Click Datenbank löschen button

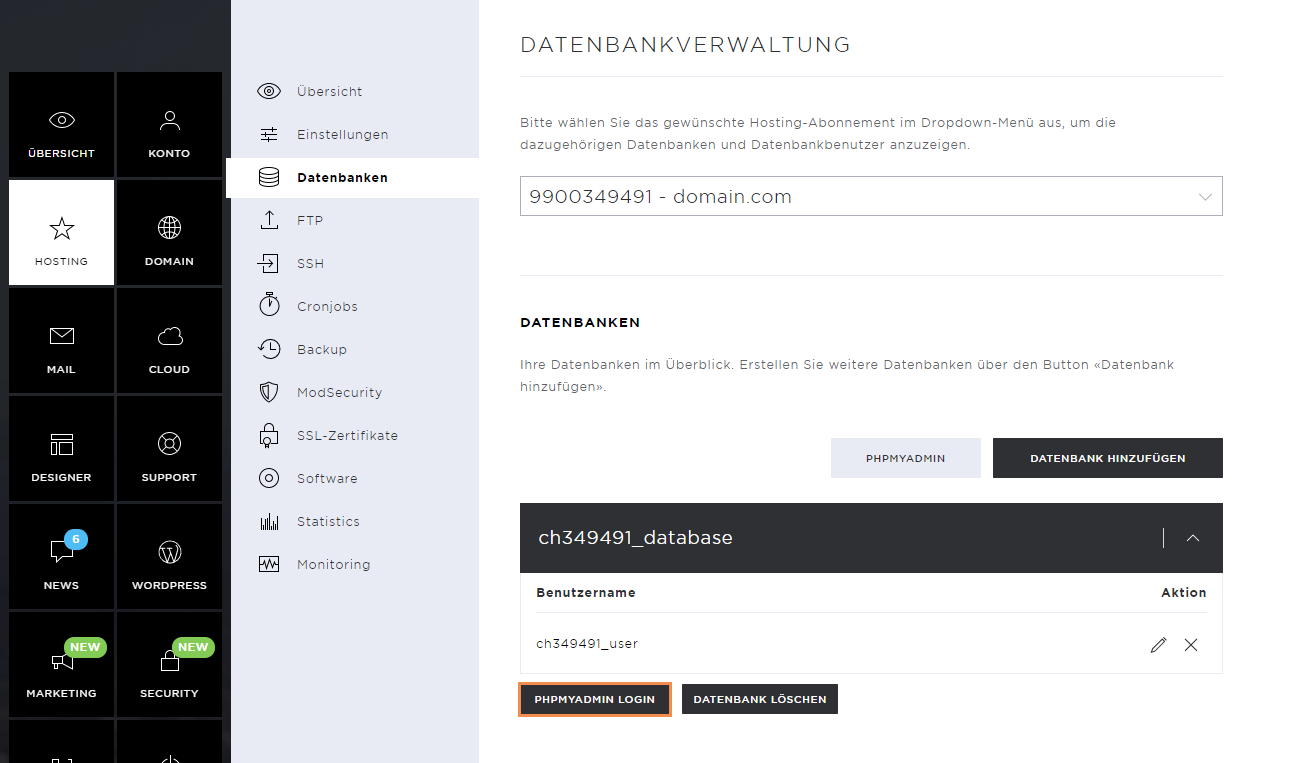(x=760, y=699)
